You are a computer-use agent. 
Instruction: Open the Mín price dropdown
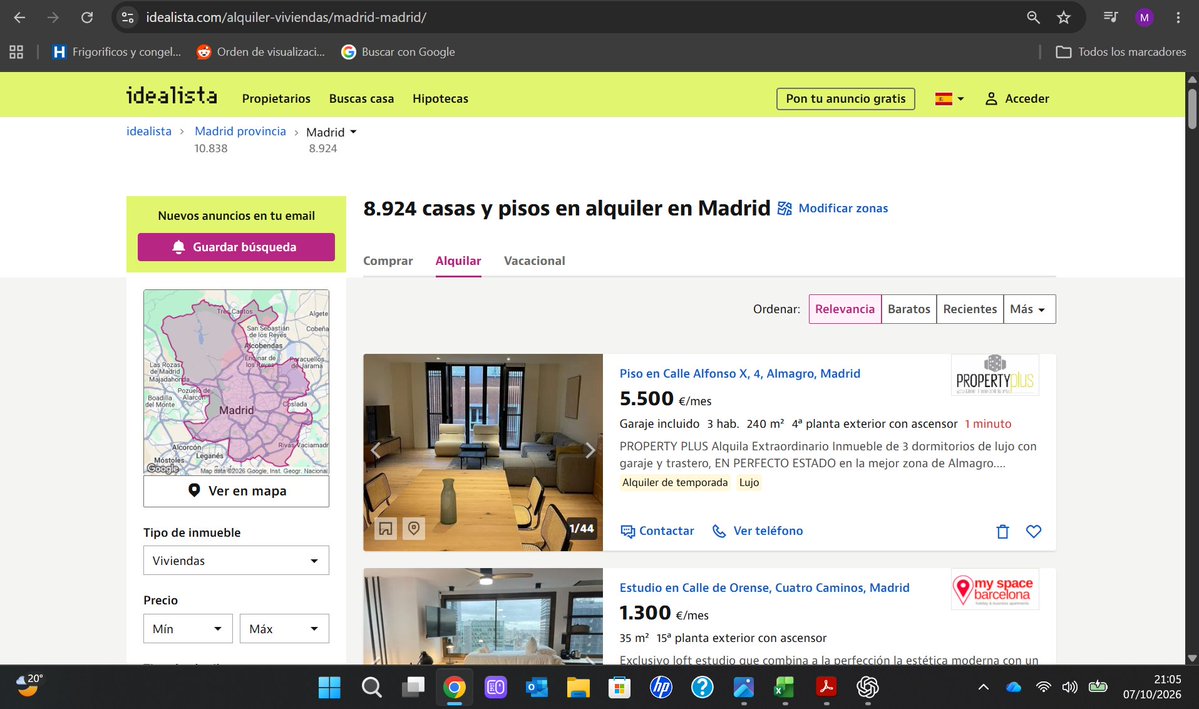(x=188, y=629)
